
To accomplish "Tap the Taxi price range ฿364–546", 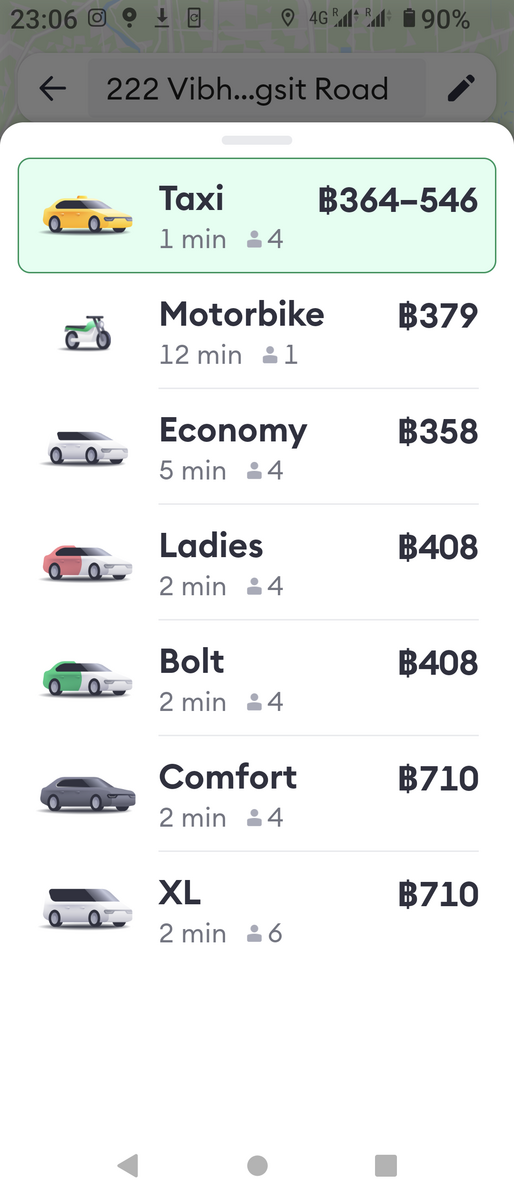I will point(398,200).
